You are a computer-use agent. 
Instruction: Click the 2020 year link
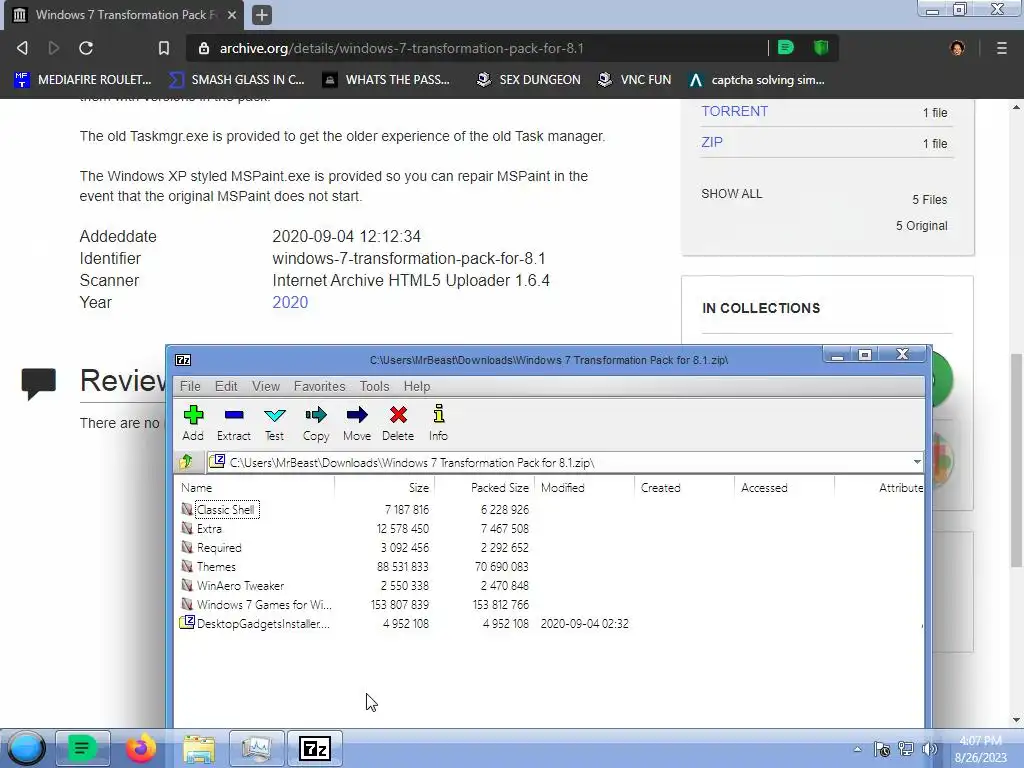click(x=290, y=302)
